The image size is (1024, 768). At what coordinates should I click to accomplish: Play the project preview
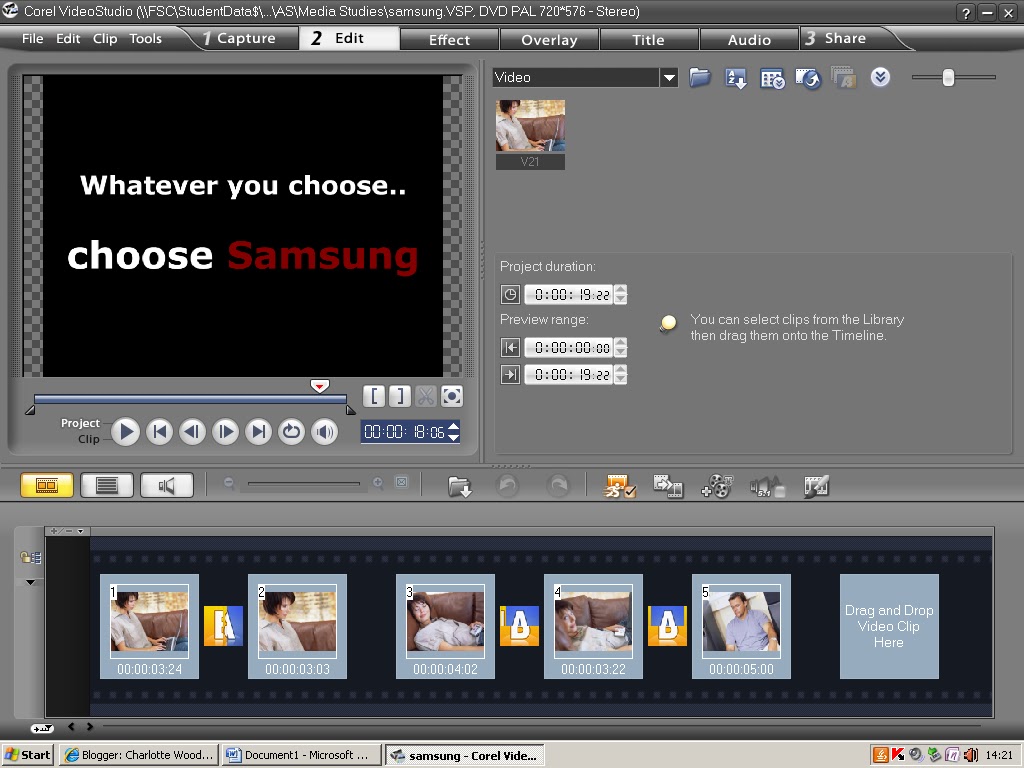125,432
